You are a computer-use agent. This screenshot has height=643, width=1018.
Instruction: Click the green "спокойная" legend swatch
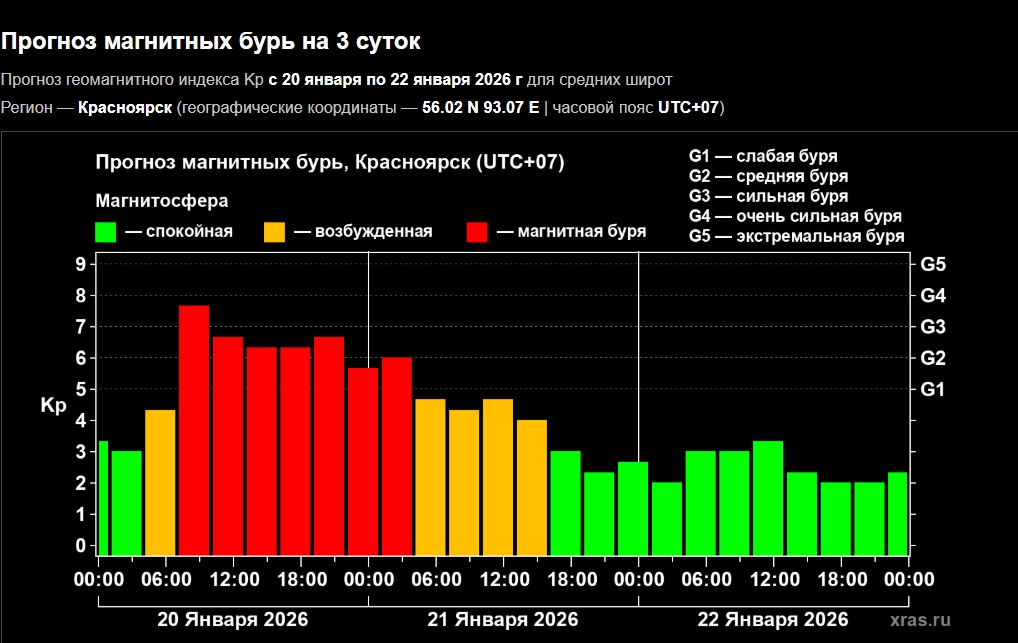106,232
